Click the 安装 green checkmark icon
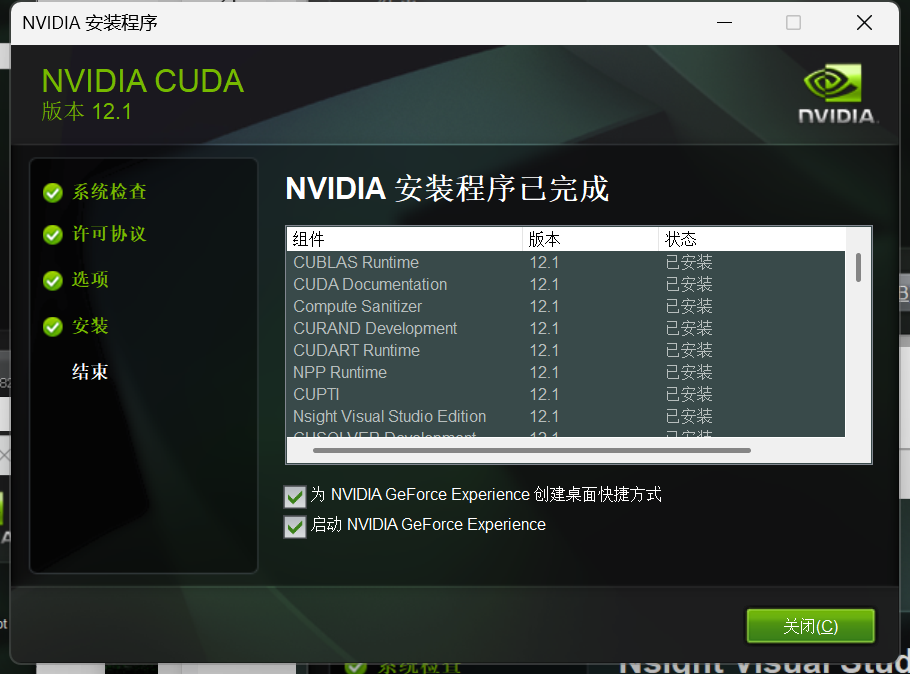 pos(53,327)
